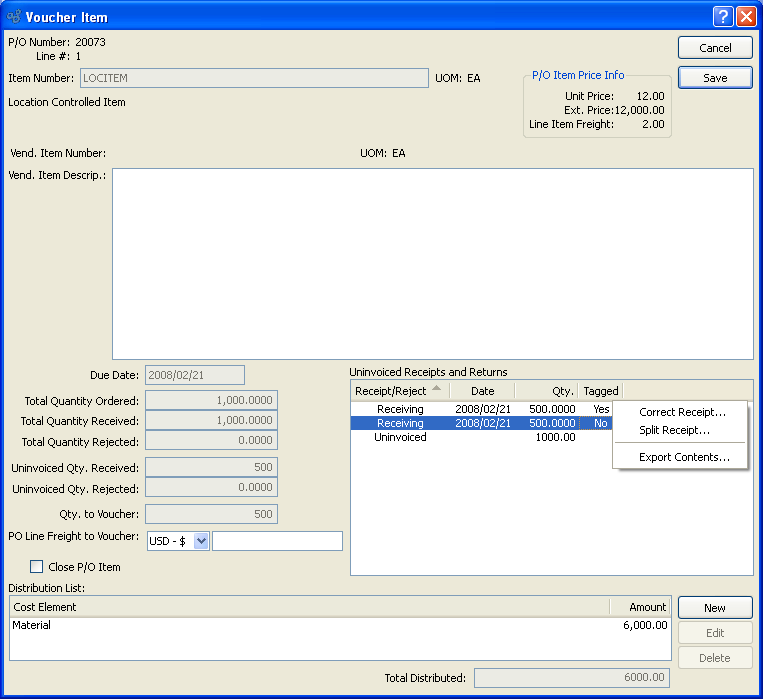Viewport: 763px width, 699px height.
Task: Click New to add a distribution
Action: (715, 608)
